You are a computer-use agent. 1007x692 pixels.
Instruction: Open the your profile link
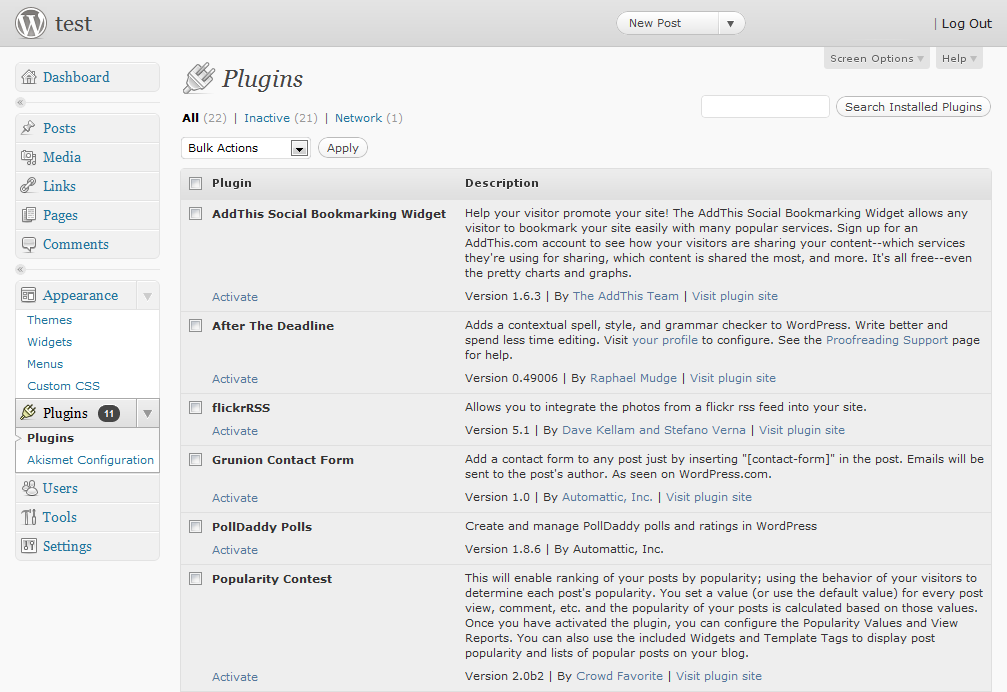point(665,340)
